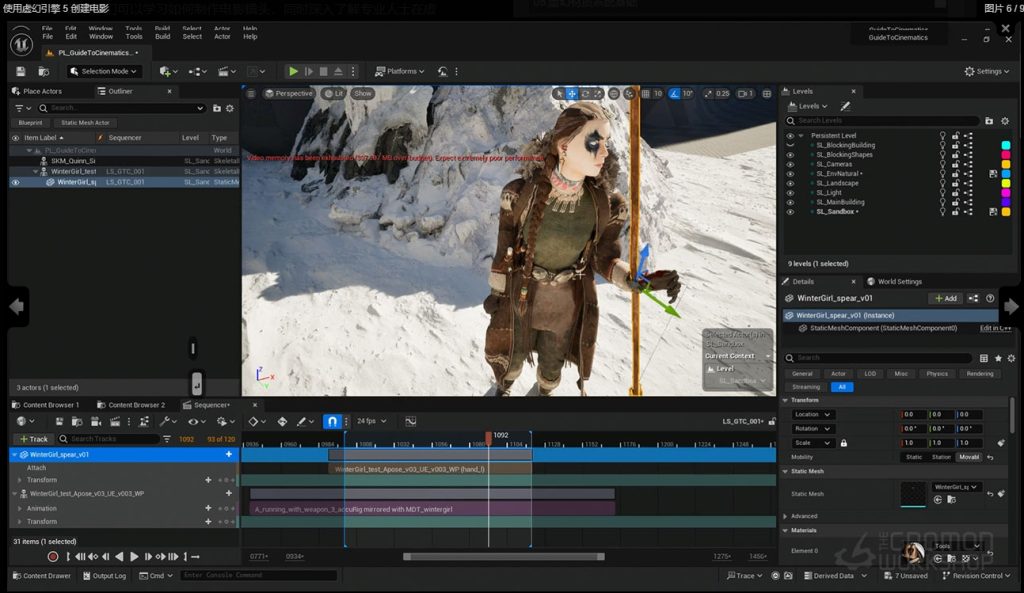This screenshot has width=1024, height=593.
Task: Click the Eject toolbar icon
Action: coord(338,71)
